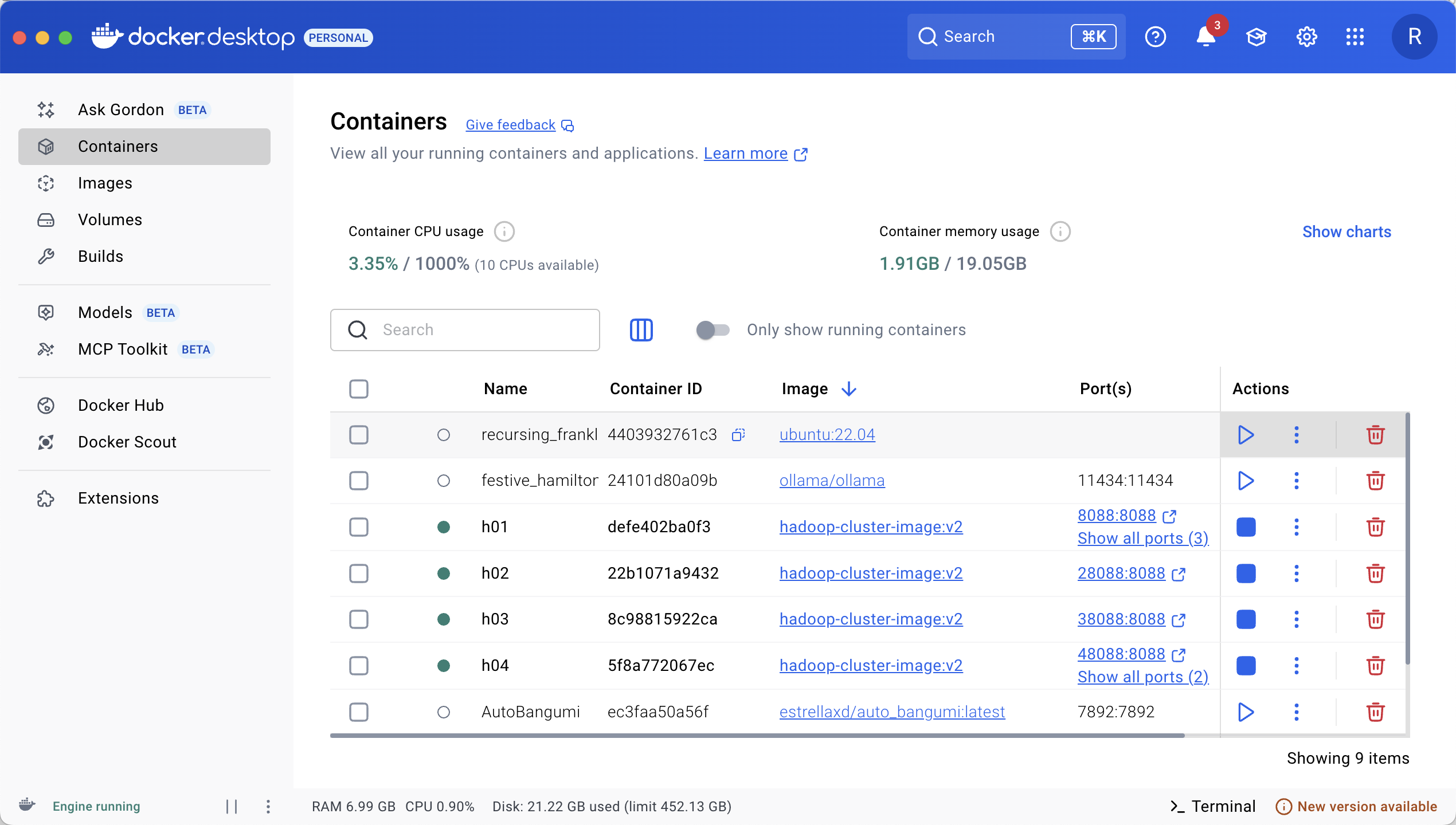Toggle the select-all containers checkbox
Image resolution: width=1456 pixels, height=825 pixels.
coord(359,389)
